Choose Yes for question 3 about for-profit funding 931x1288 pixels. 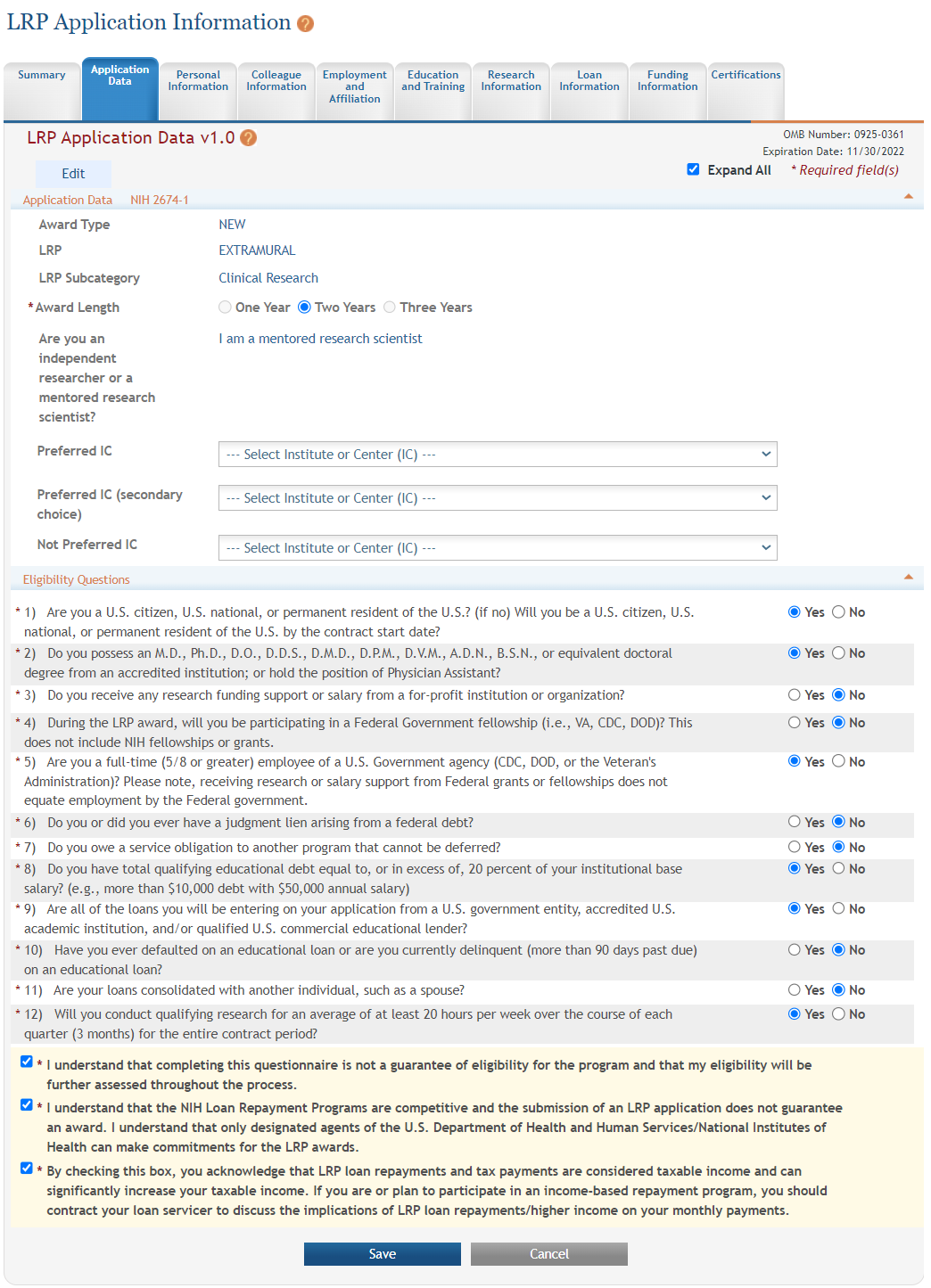794,694
